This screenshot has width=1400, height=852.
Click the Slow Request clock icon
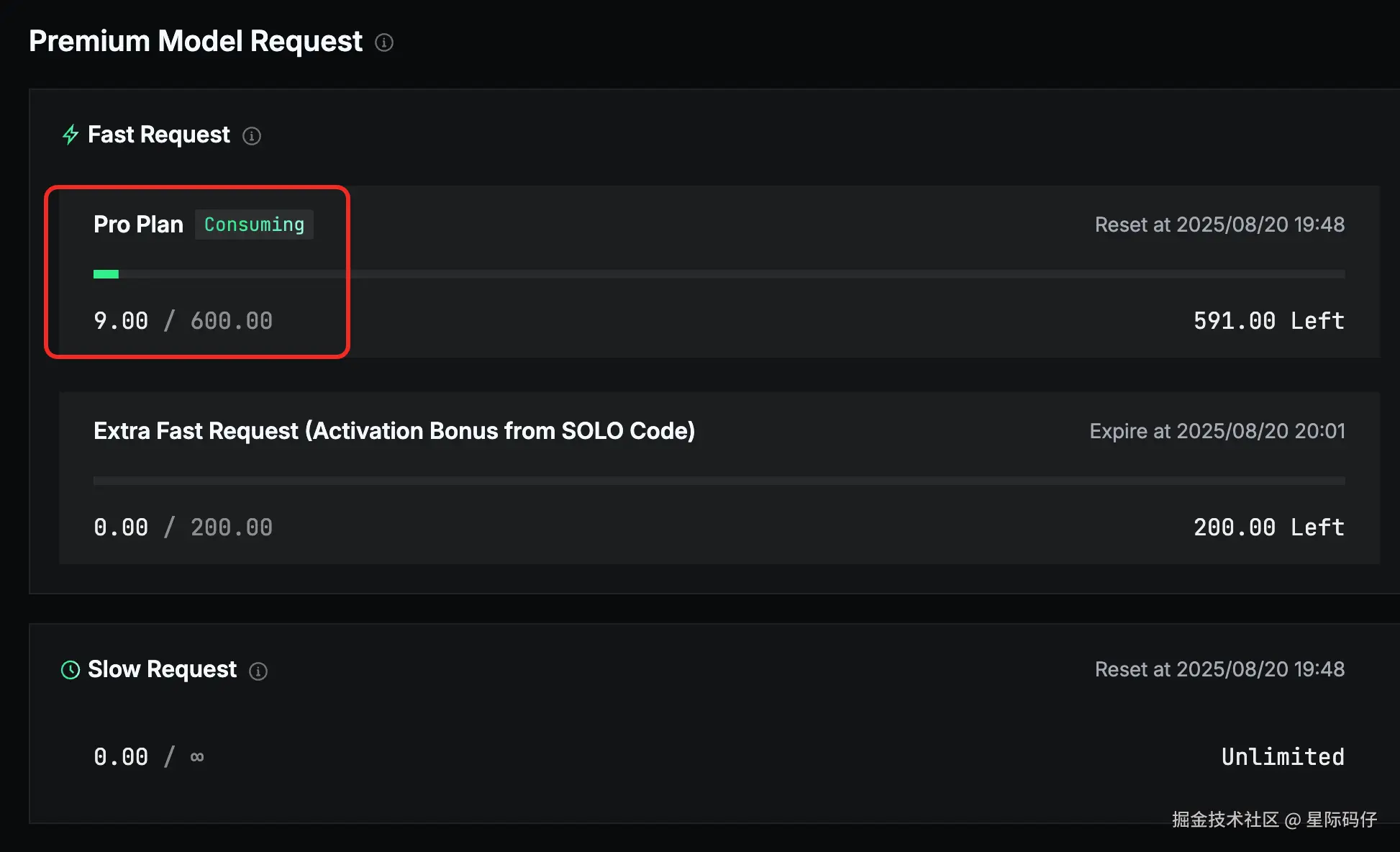point(71,670)
